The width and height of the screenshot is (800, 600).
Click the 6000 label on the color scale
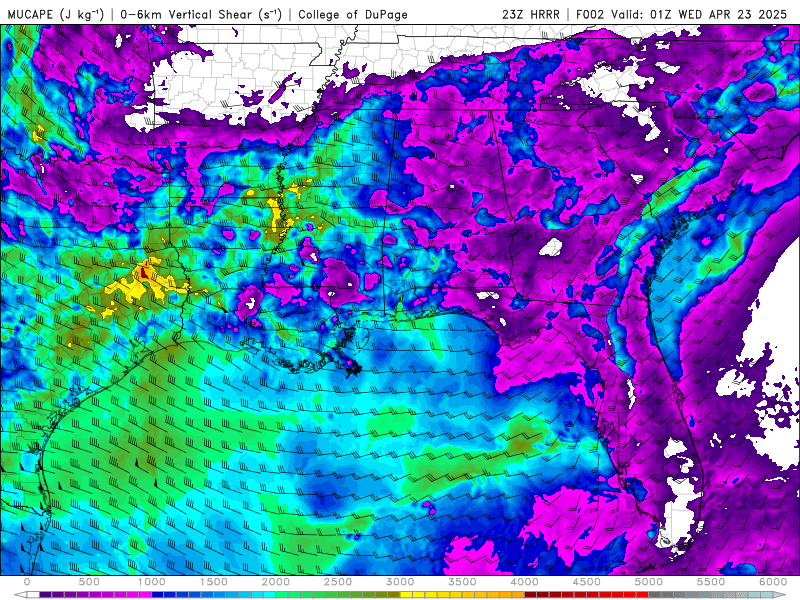(773, 582)
